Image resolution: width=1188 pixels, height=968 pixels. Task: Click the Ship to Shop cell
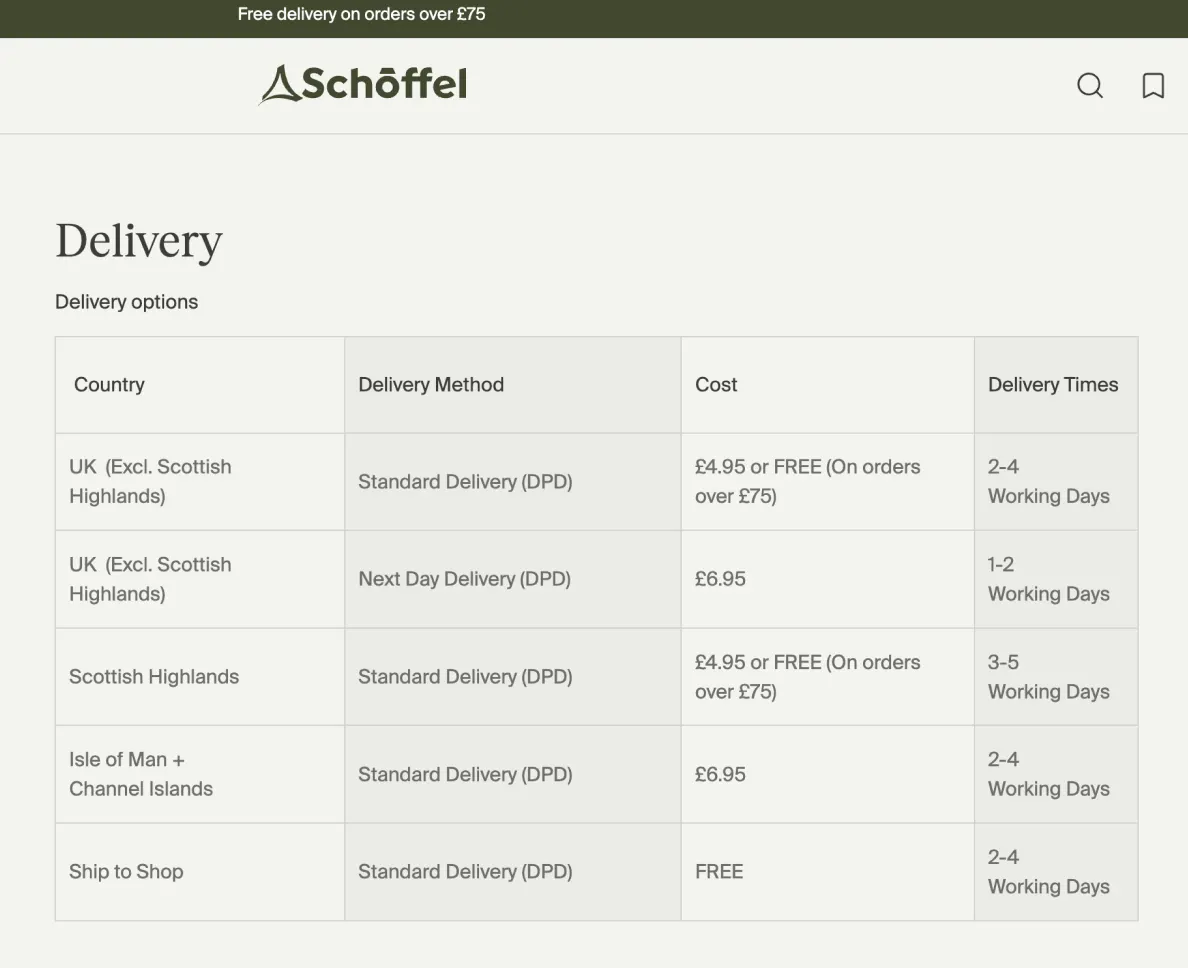(126, 872)
